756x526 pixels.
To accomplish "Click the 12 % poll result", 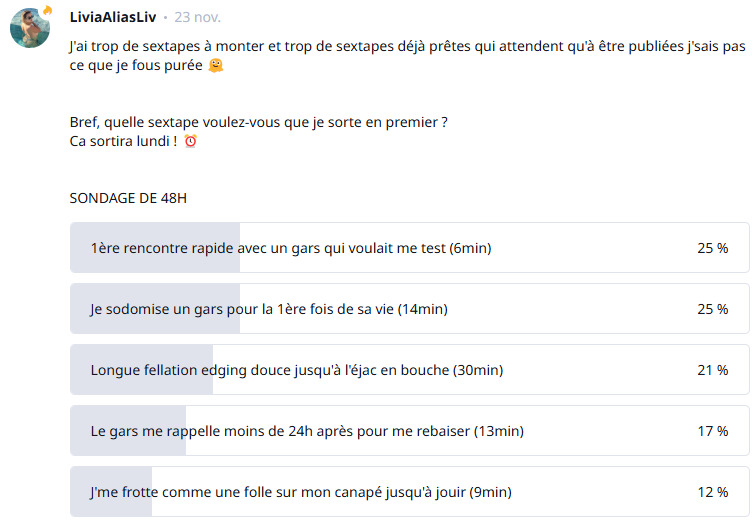I will click(x=712, y=492).
